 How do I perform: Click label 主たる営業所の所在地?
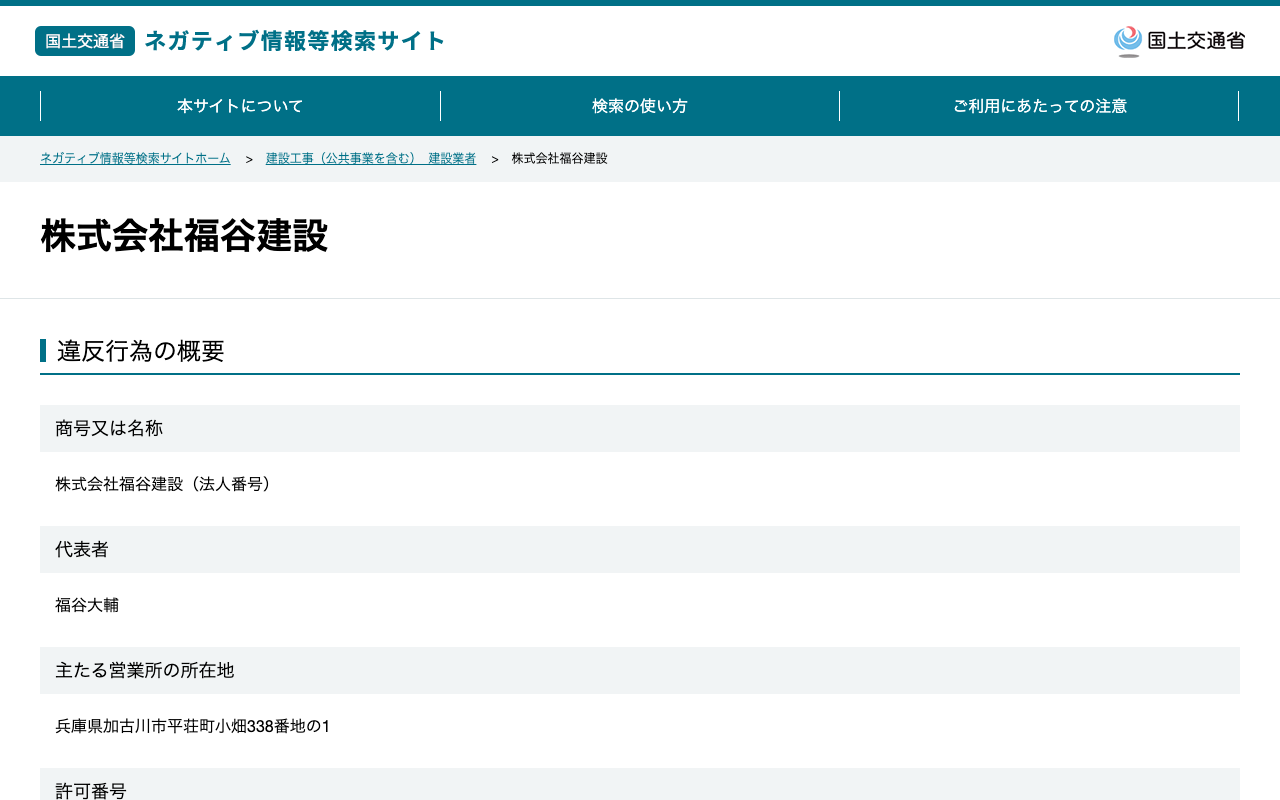[145, 670]
